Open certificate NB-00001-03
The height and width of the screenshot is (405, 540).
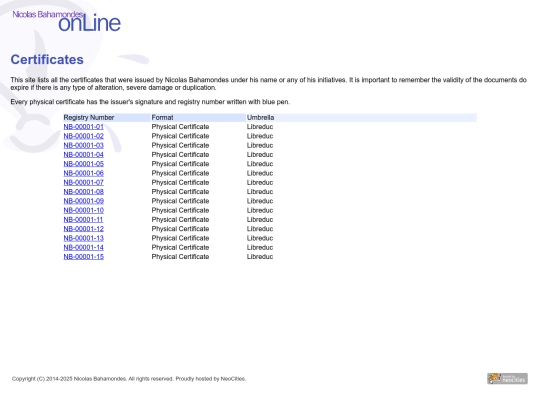click(84, 145)
